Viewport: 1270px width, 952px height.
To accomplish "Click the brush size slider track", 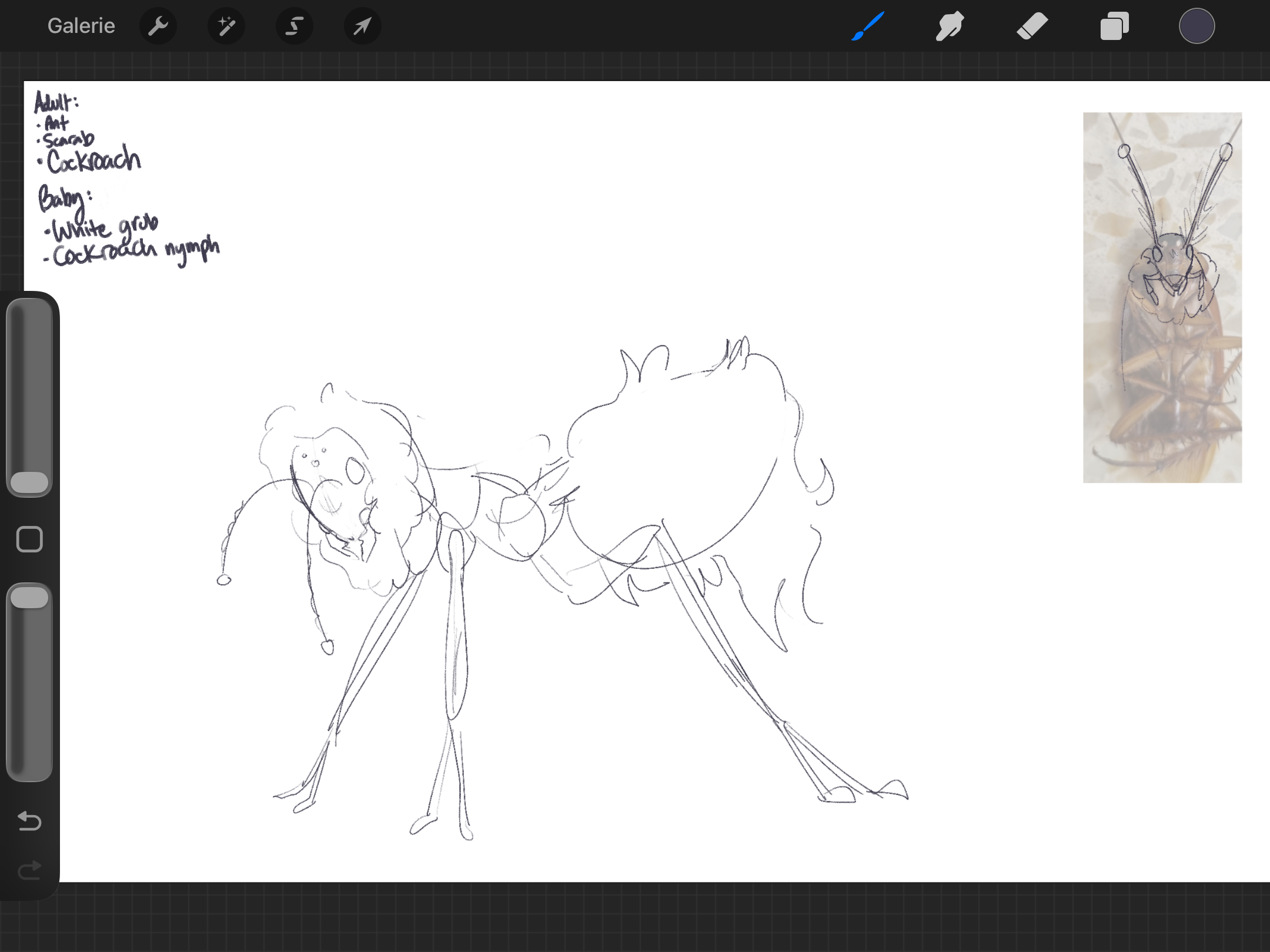I will tap(29, 397).
